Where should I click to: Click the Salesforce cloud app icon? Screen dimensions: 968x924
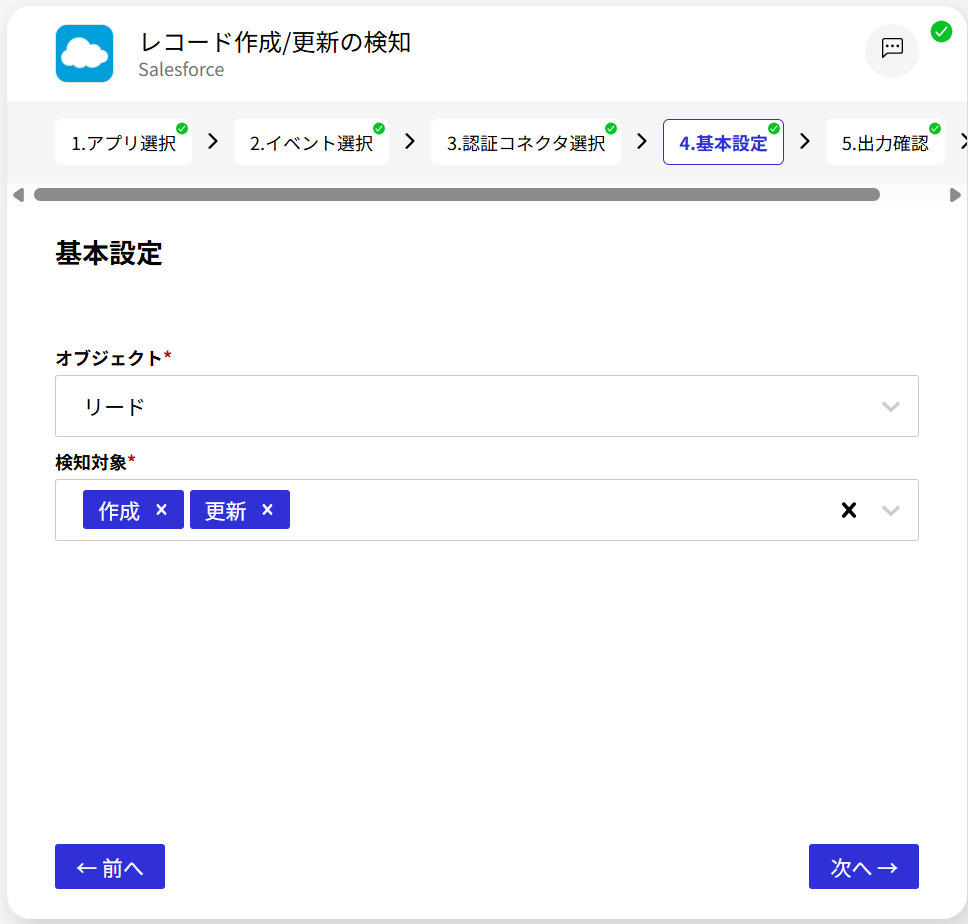84,53
